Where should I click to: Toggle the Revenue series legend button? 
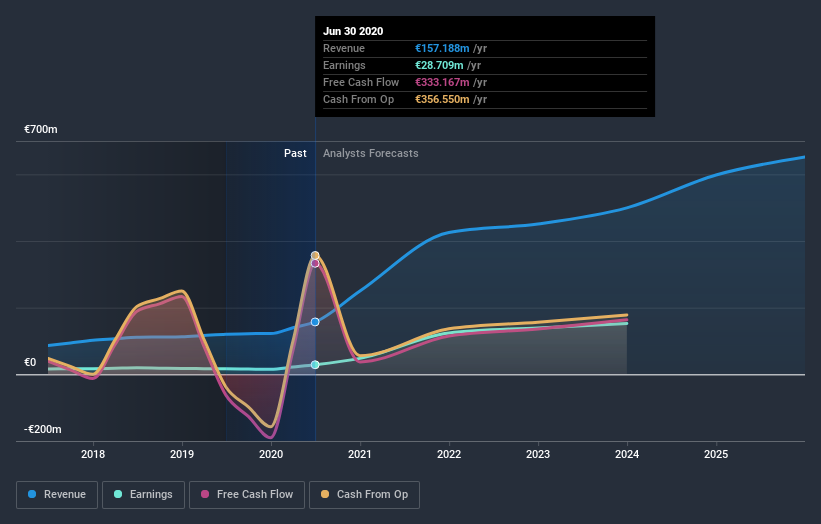pos(57,495)
